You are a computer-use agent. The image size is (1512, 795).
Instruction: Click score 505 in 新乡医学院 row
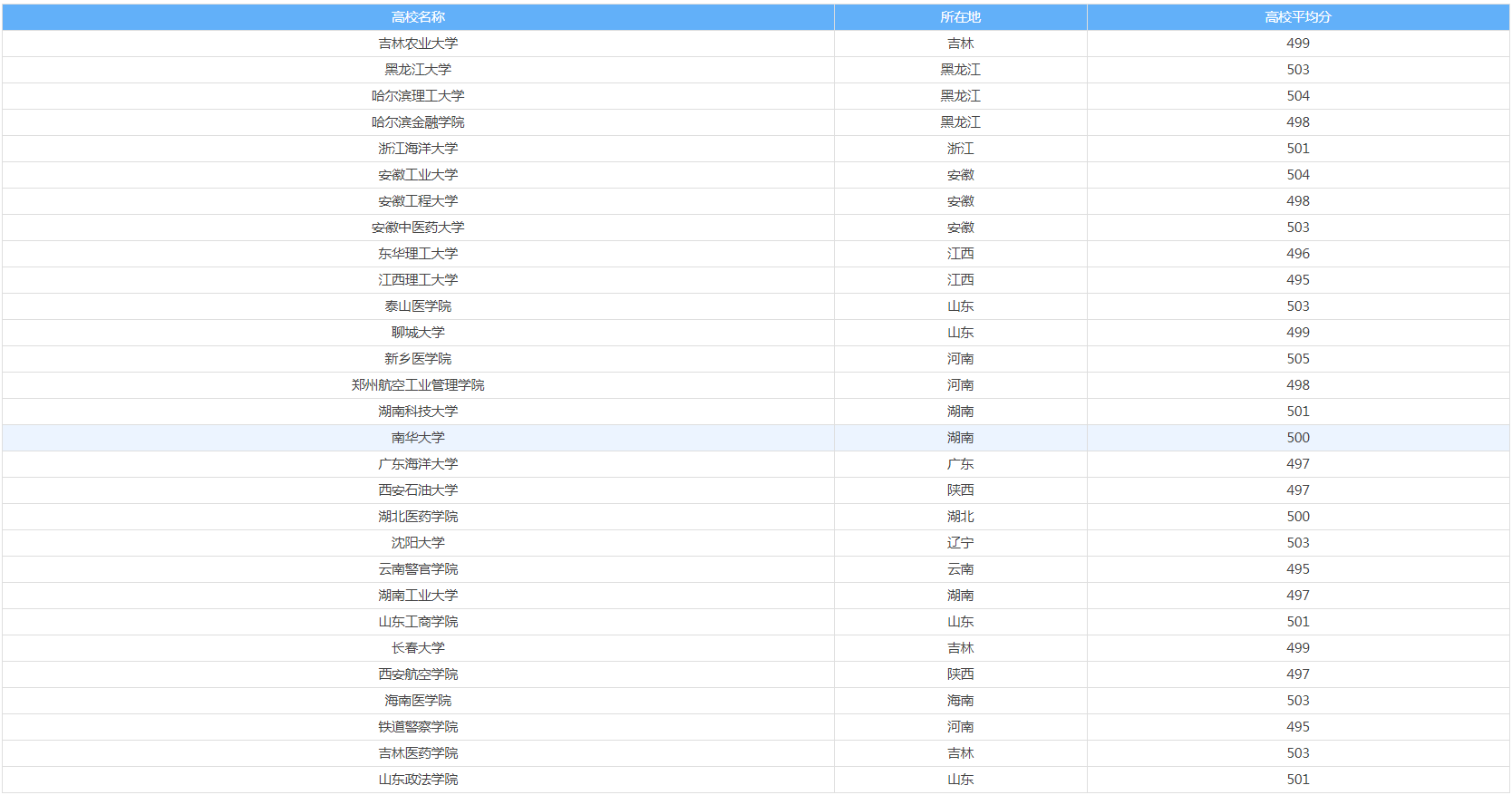point(1298,359)
